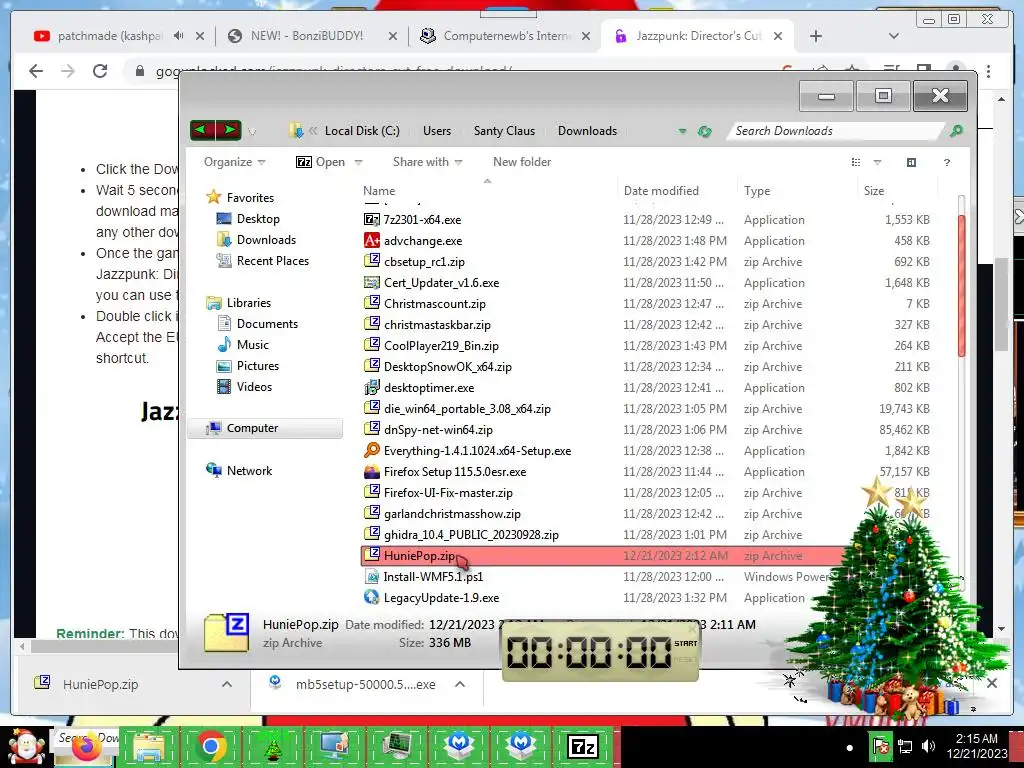Click Santy Claus in the address breadcrumb
Screen dimensions: 1024x768
click(x=504, y=131)
